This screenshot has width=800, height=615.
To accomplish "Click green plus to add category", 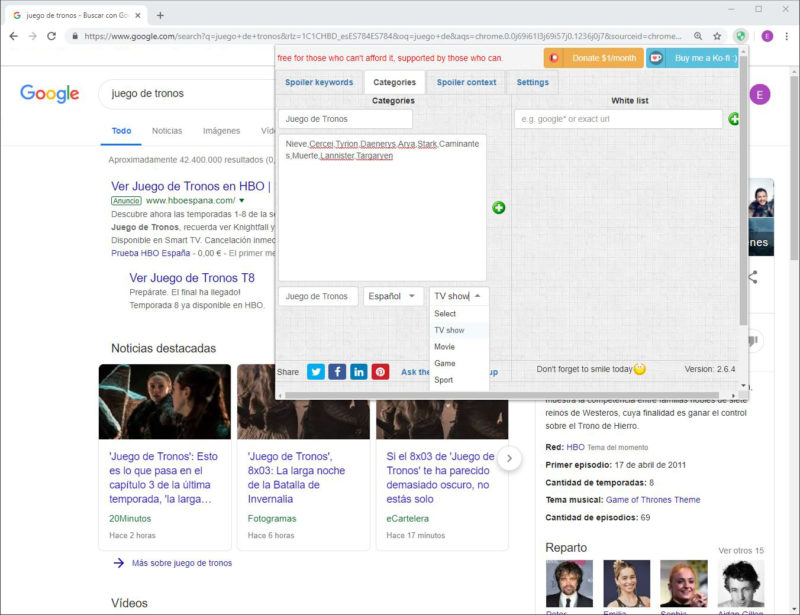I will pos(498,208).
